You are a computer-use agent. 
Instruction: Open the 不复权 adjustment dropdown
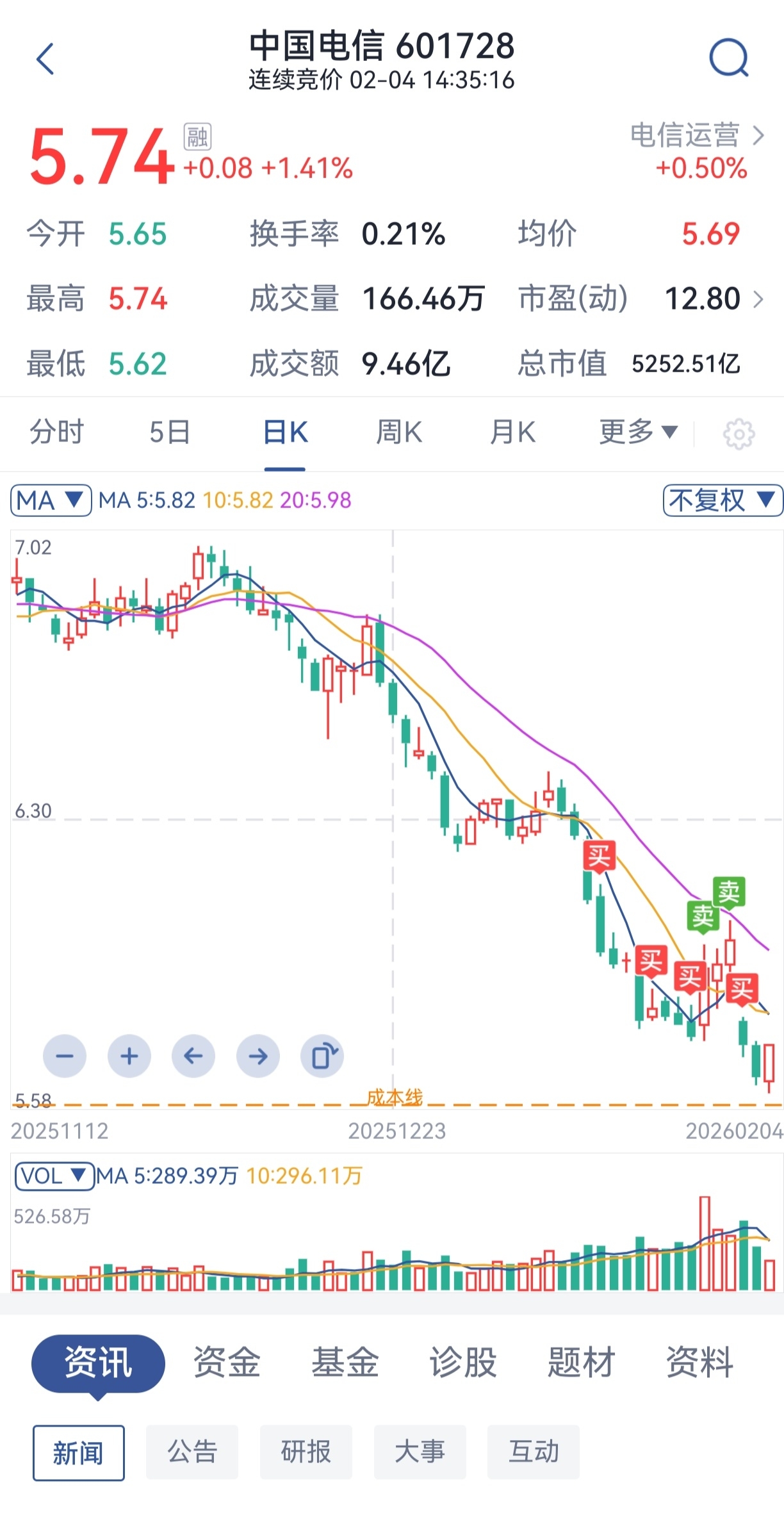click(723, 500)
